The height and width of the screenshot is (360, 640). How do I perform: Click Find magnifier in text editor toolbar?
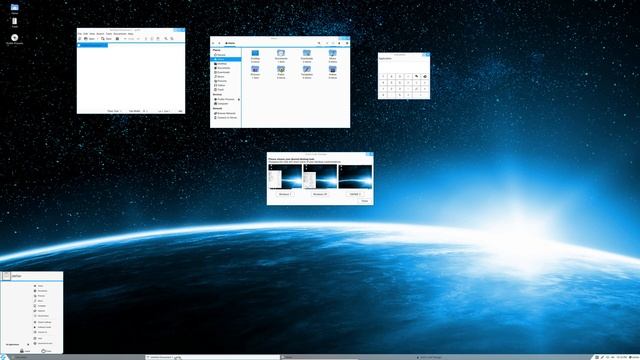click(166, 39)
